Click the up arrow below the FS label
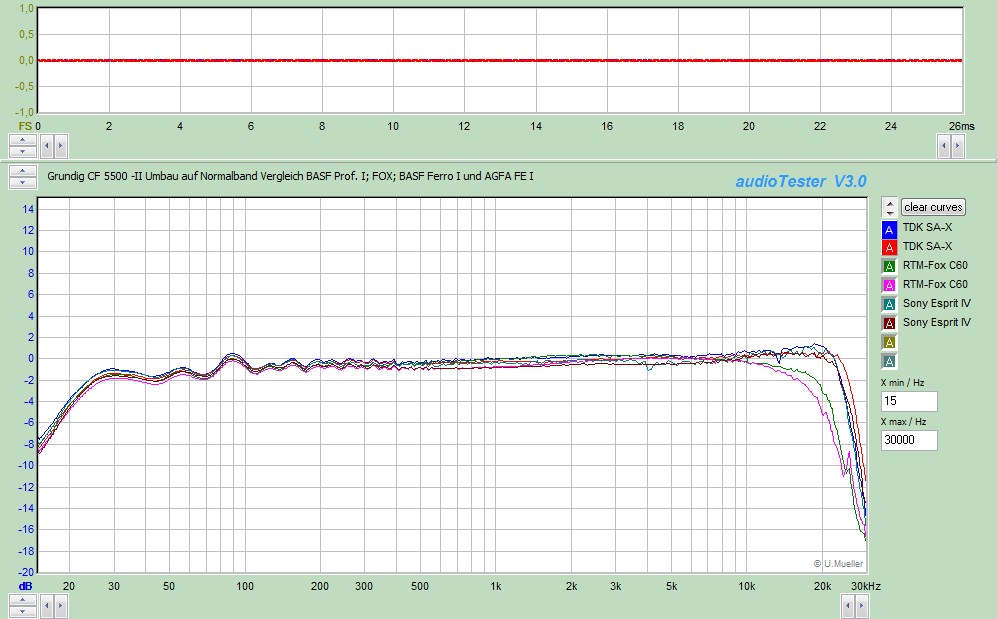Screen dimensions: 997x619 point(21,140)
